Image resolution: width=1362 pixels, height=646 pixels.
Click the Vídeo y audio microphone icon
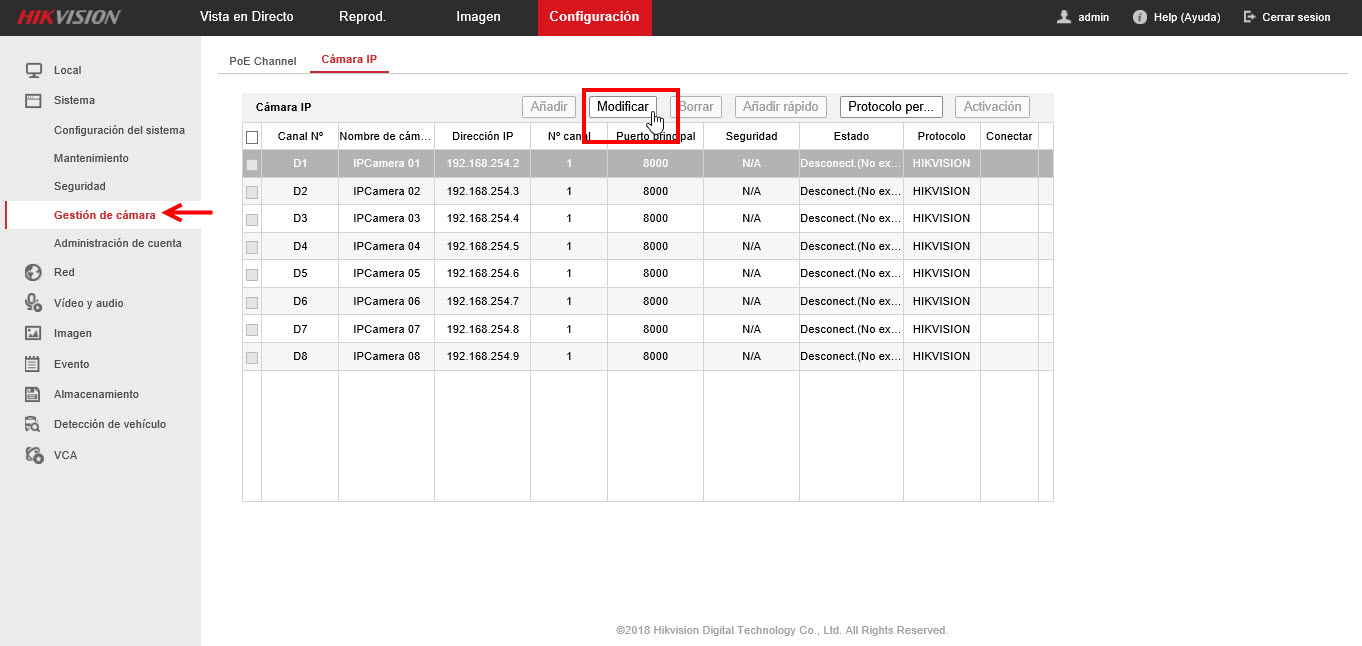(x=33, y=303)
